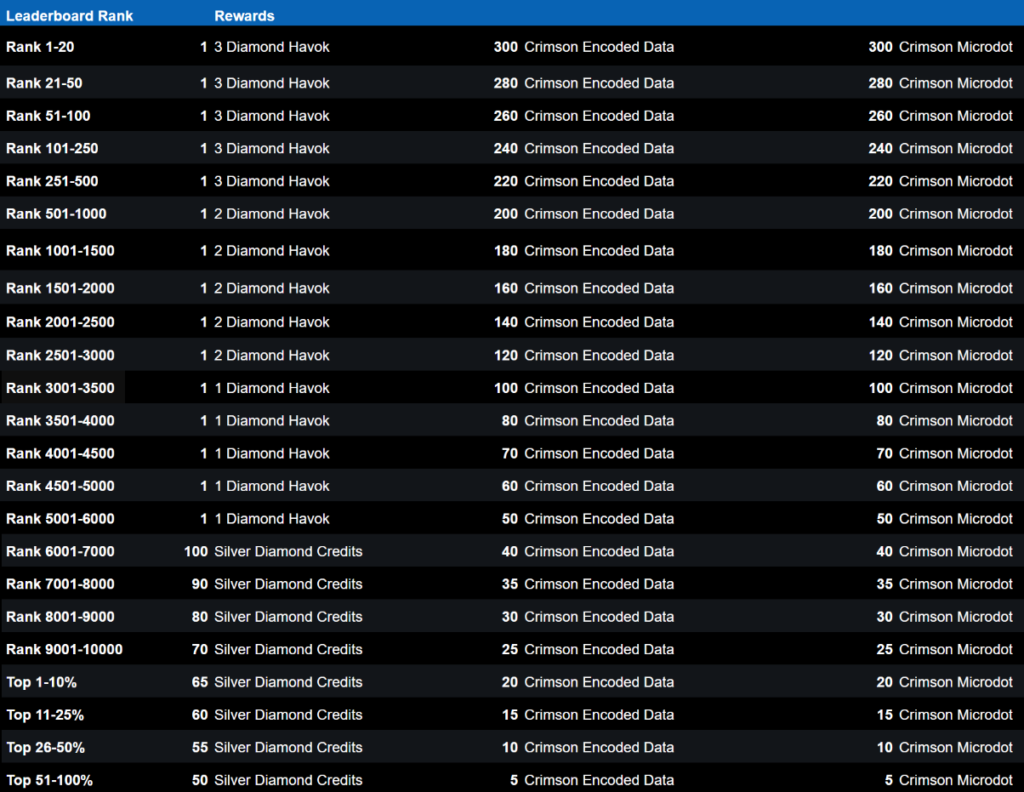Click "3 Diamond Havok" in Rank 1-20 row
The width and height of the screenshot is (1024, 792).
point(272,47)
